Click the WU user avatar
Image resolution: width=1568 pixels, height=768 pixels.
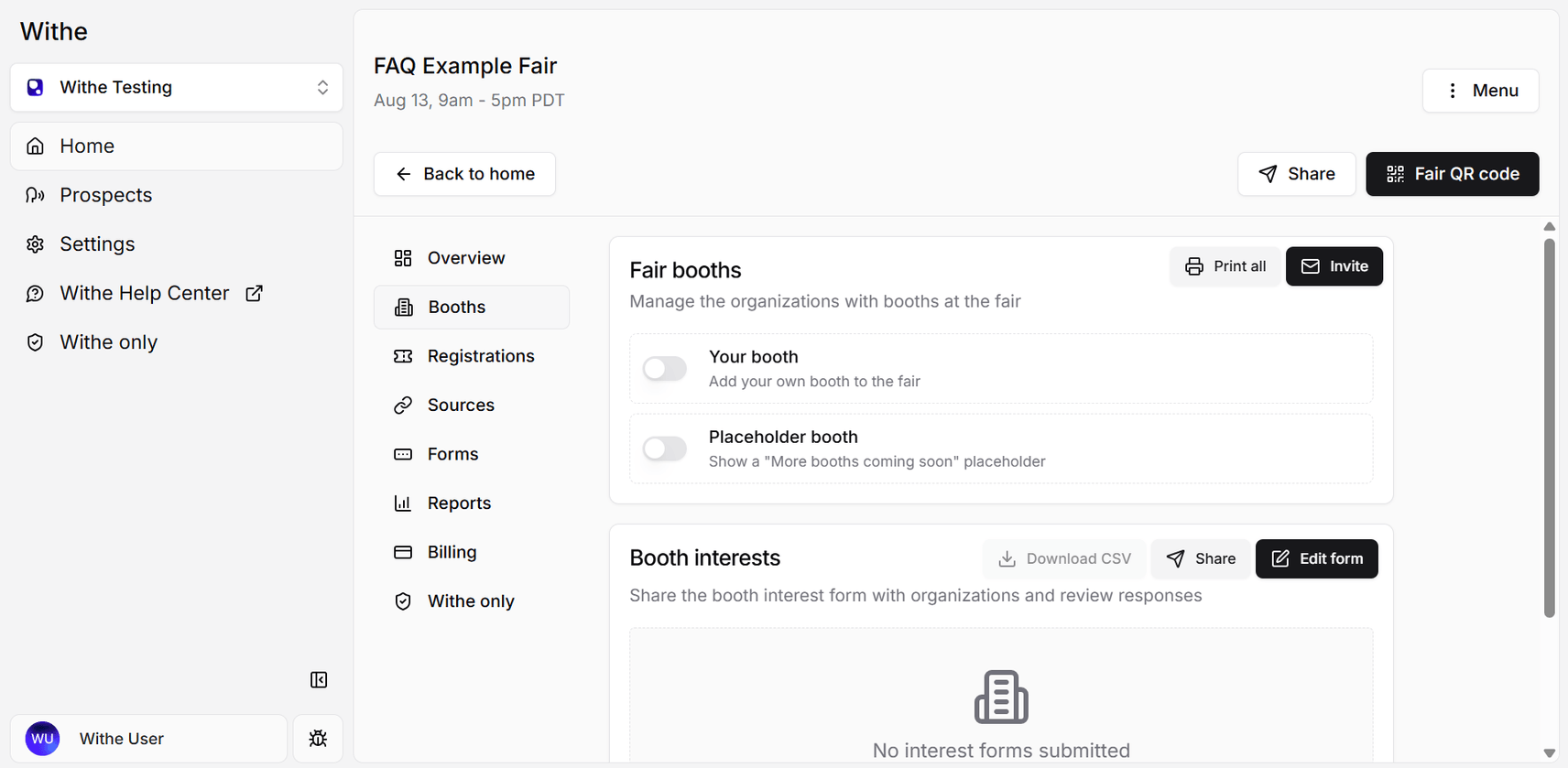coord(42,739)
